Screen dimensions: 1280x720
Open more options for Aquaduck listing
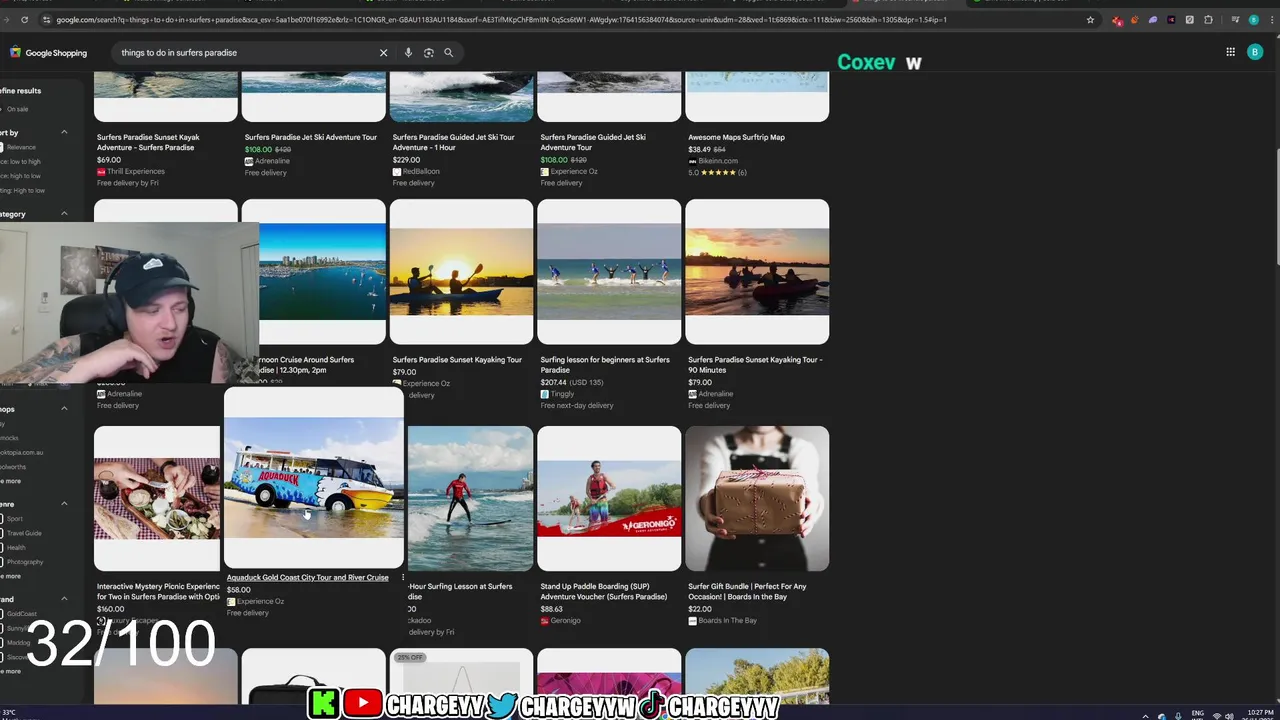pos(403,578)
